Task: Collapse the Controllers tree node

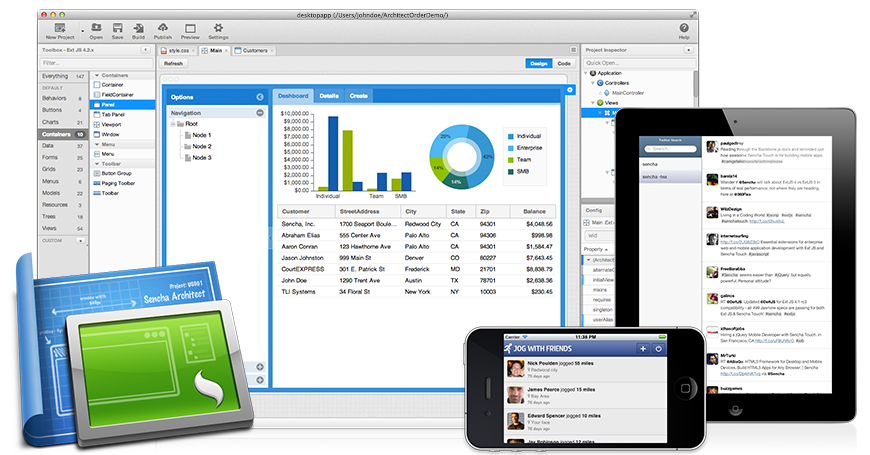Action: pyautogui.click(x=593, y=83)
